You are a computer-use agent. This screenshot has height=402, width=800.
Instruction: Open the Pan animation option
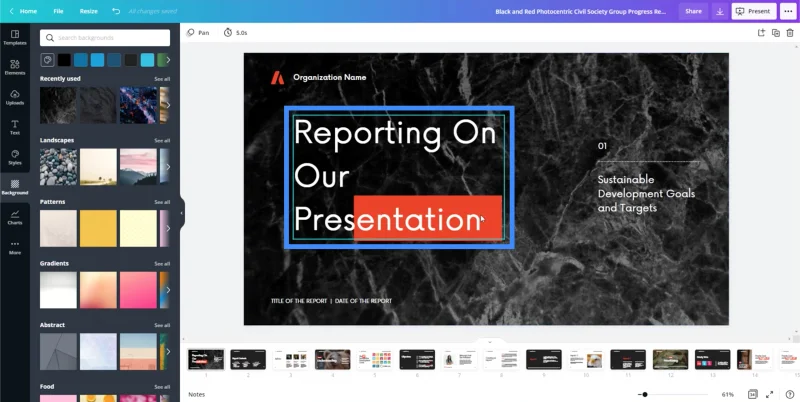coord(198,33)
